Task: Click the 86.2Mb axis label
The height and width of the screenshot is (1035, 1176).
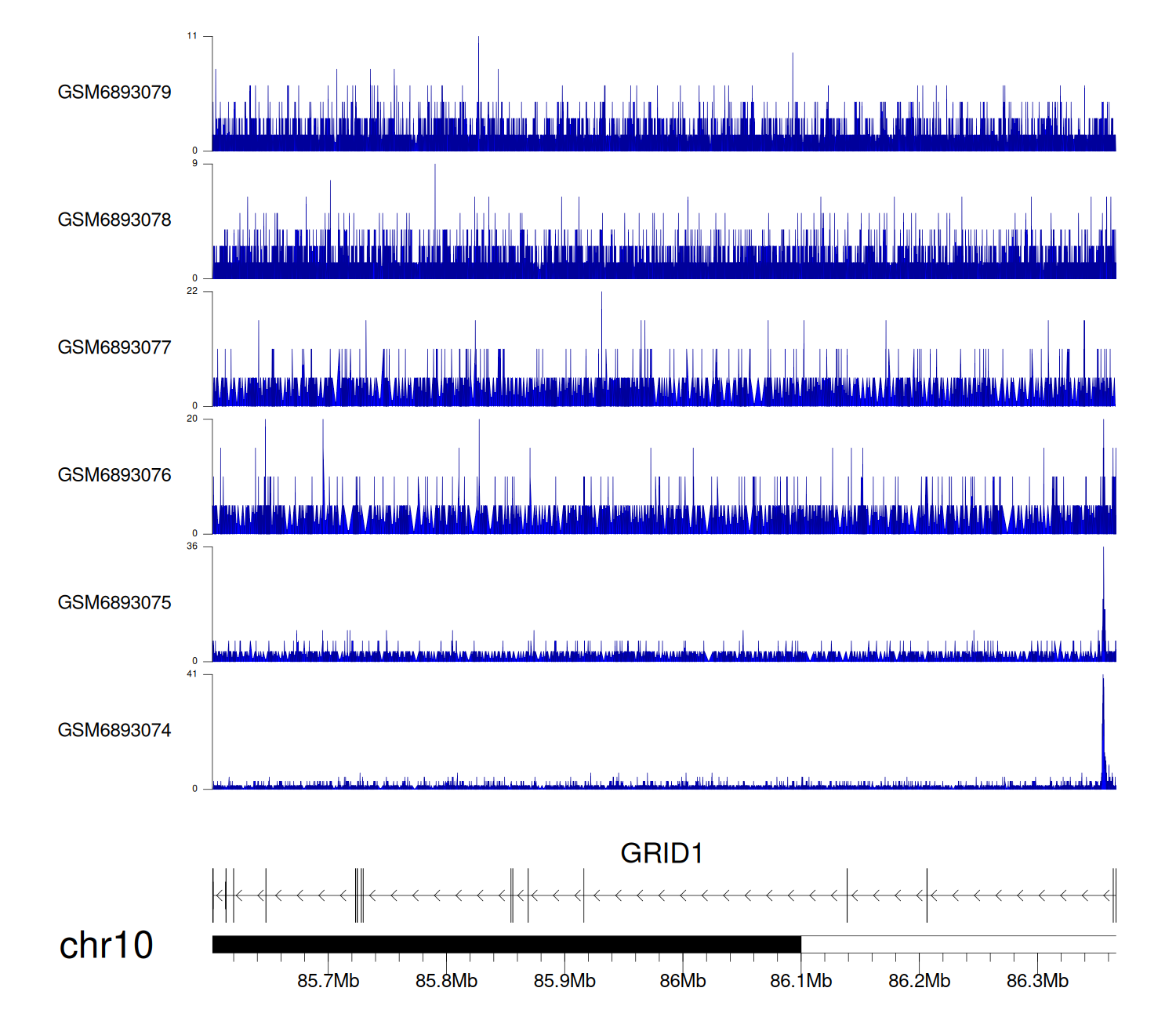Action: pos(919,981)
